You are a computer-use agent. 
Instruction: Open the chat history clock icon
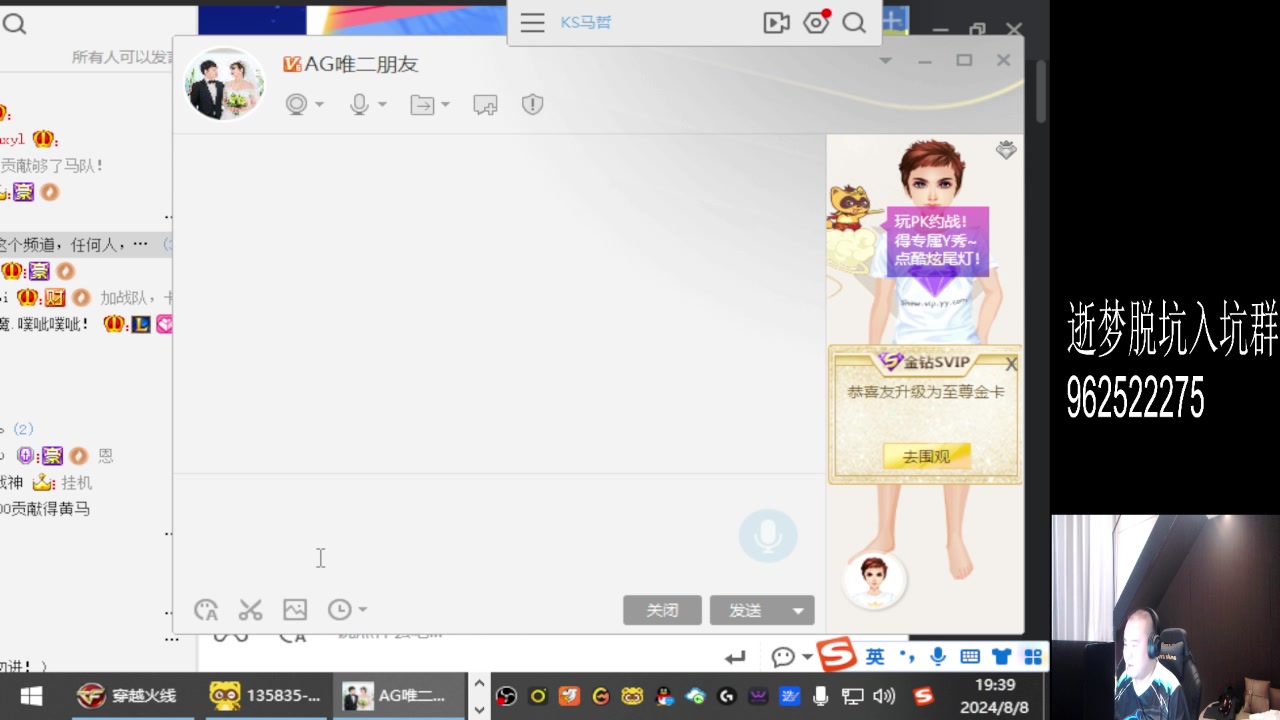point(339,609)
